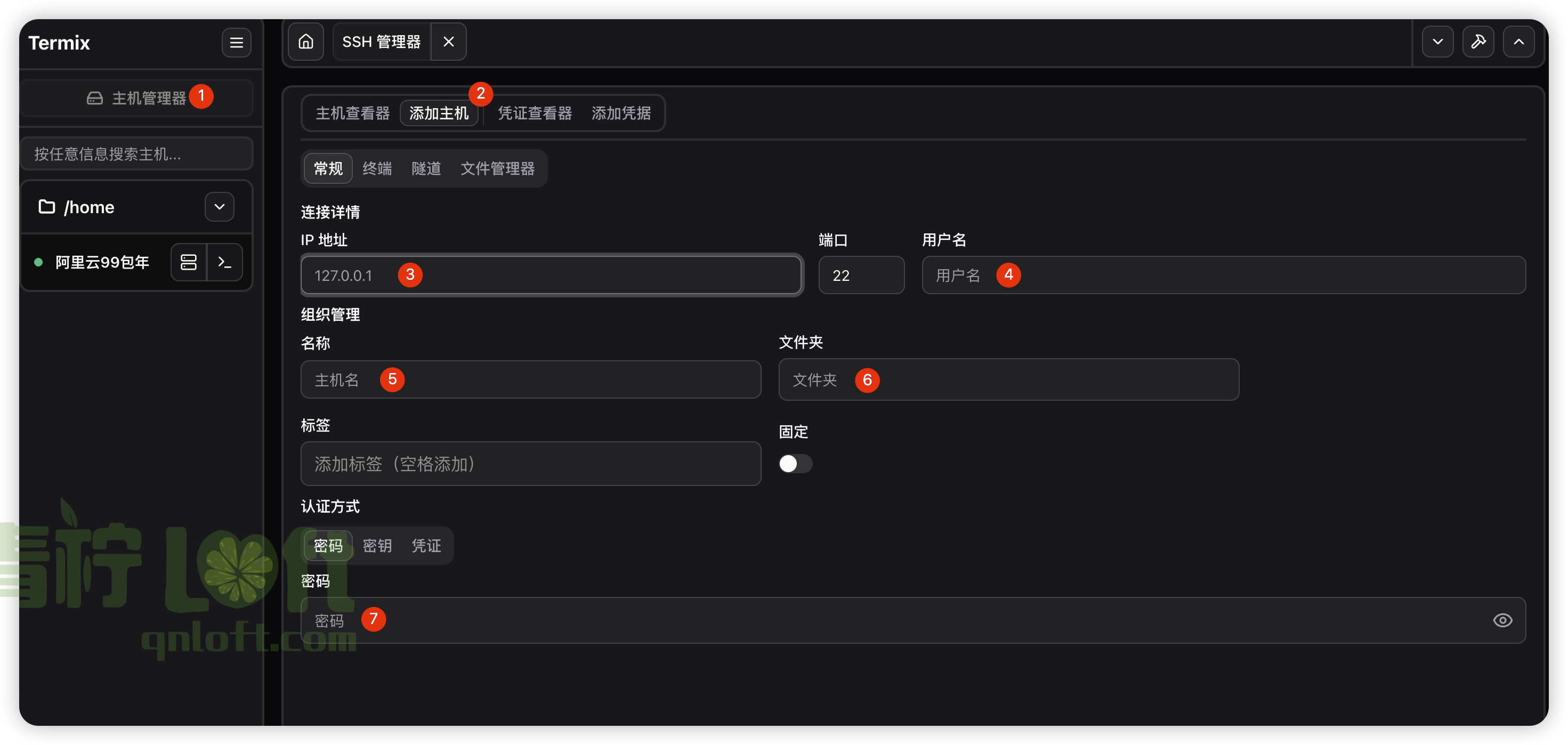The width and height of the screenshot is (1568, 745).
Task: Open the 添加凭据 tab
Action: click(x=621, y=113)
